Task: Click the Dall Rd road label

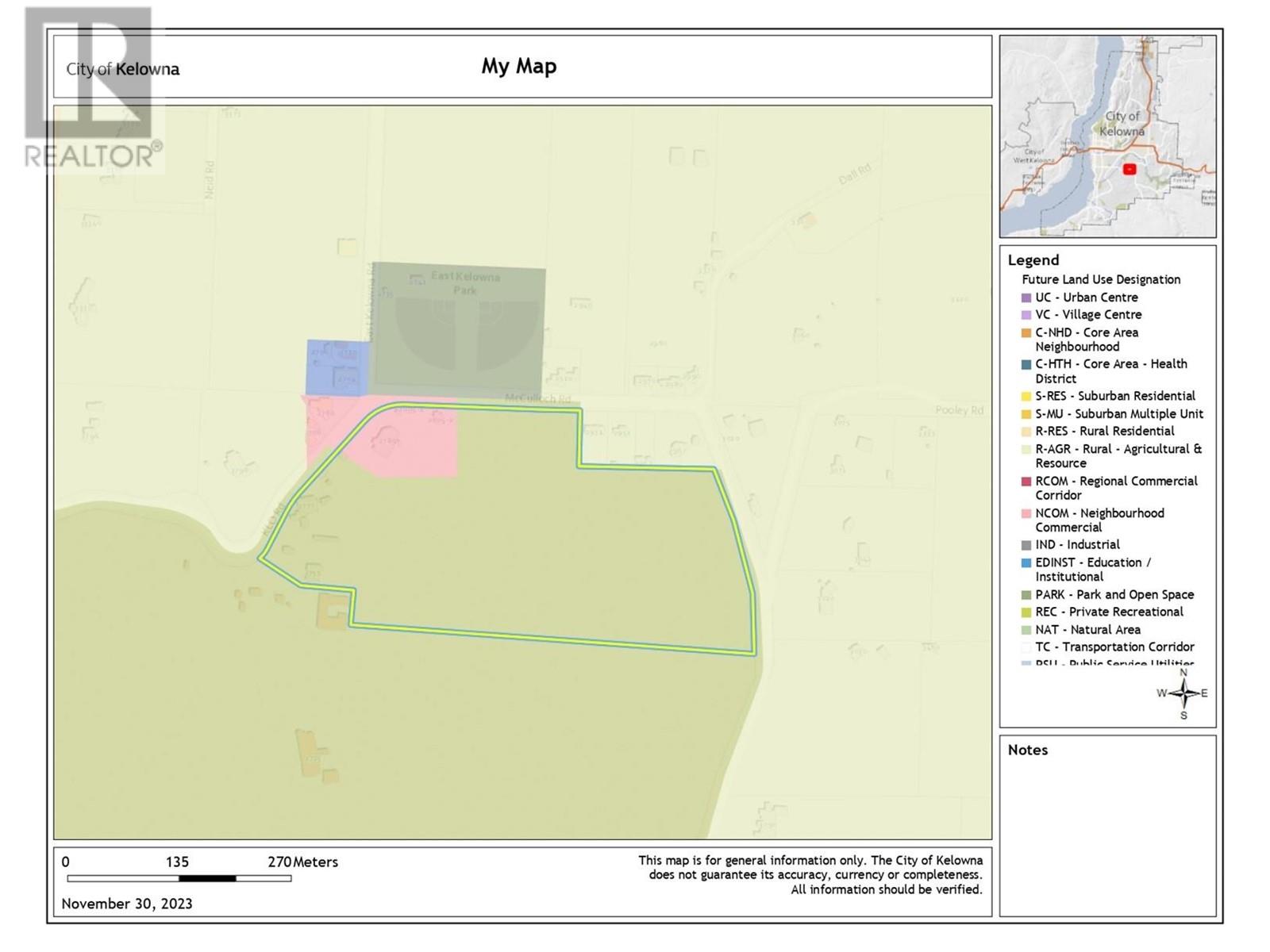Action: [856, 174]
